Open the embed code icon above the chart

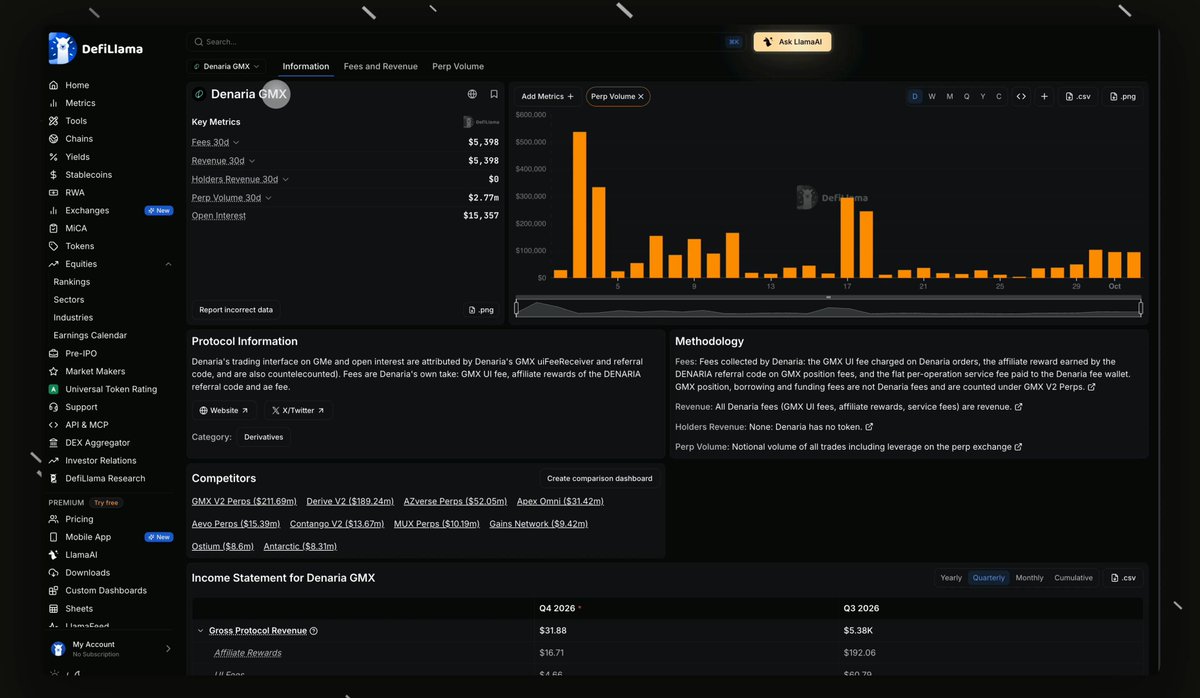point(1021,96)
